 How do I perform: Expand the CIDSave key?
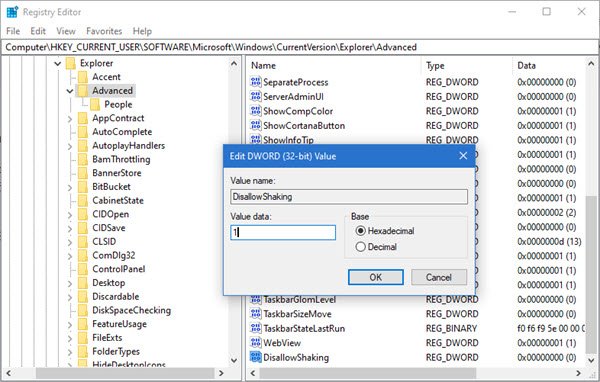70,229
